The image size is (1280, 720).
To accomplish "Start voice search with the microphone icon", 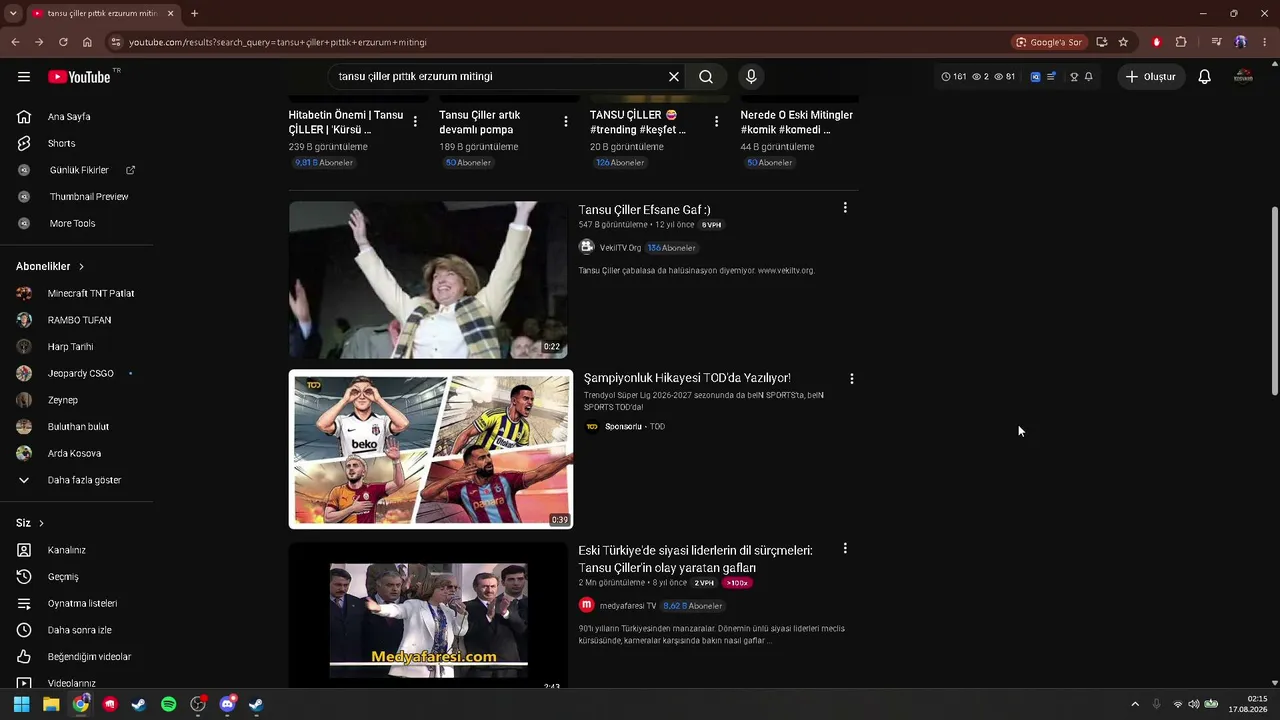I will point(751,77).
